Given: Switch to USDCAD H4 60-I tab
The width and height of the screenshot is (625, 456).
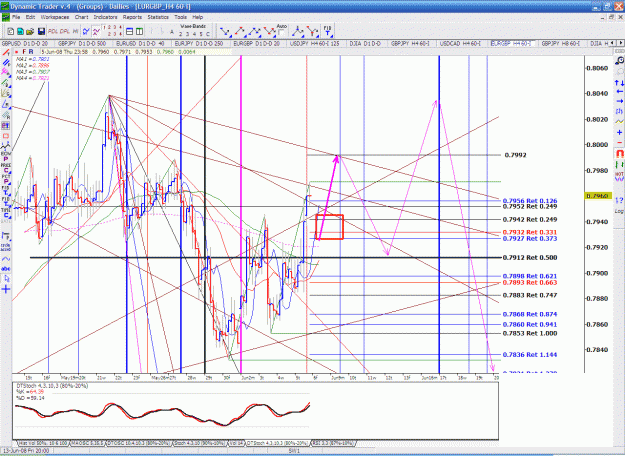Looking at the screenshot, I should pyautogui.click(x=460, y=43).
